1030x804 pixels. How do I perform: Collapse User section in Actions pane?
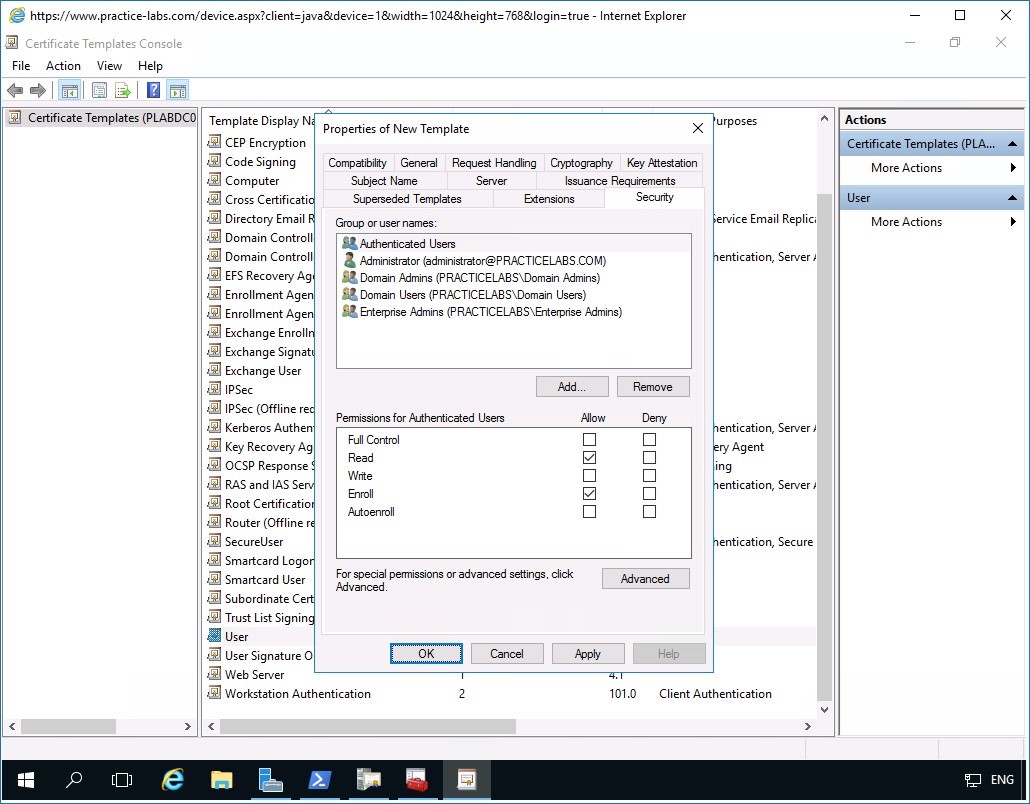coord(1012,198)
